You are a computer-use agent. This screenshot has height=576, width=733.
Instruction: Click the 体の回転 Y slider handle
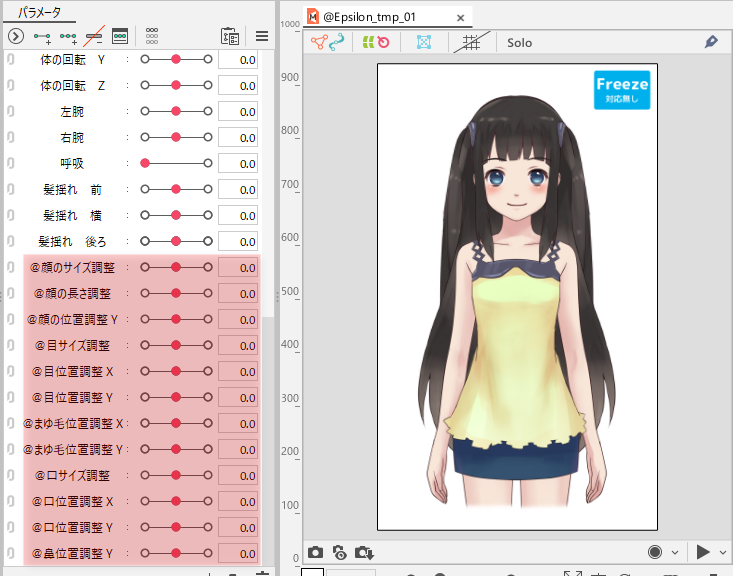click(x=176, y=59)
